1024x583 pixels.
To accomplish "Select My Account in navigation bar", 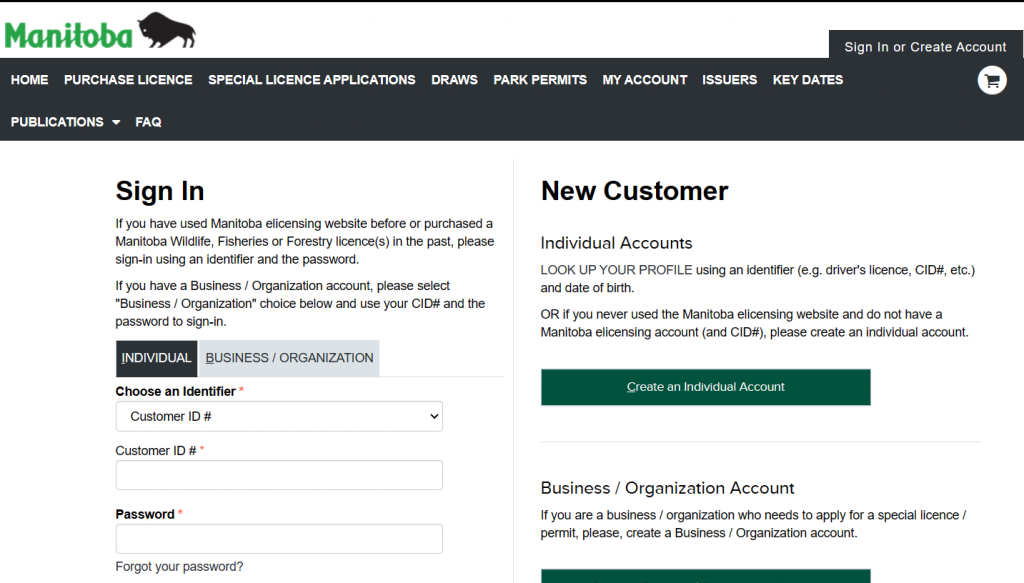I will point(644,80).
